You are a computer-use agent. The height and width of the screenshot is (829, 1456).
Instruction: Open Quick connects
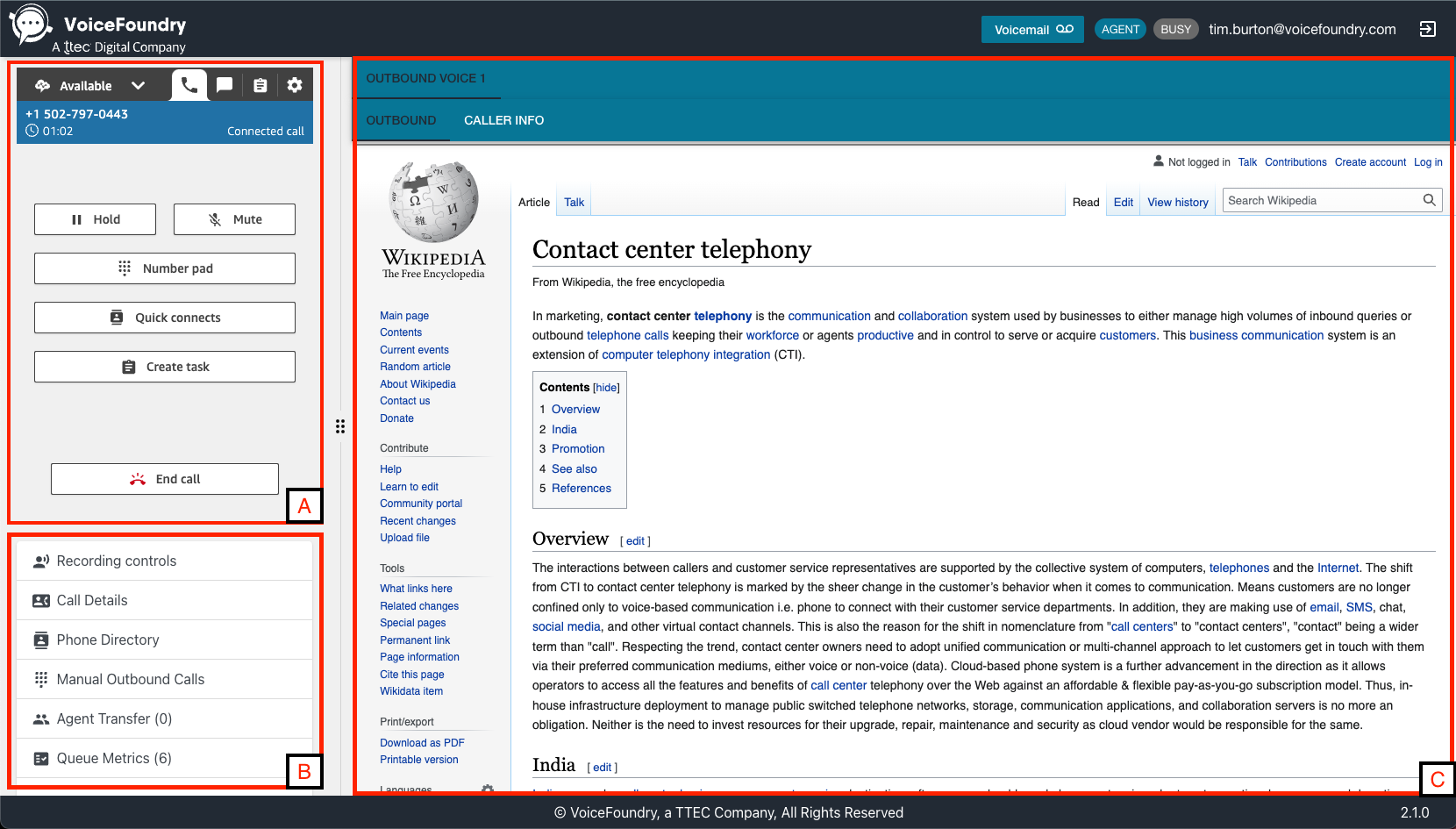[165, 318]
